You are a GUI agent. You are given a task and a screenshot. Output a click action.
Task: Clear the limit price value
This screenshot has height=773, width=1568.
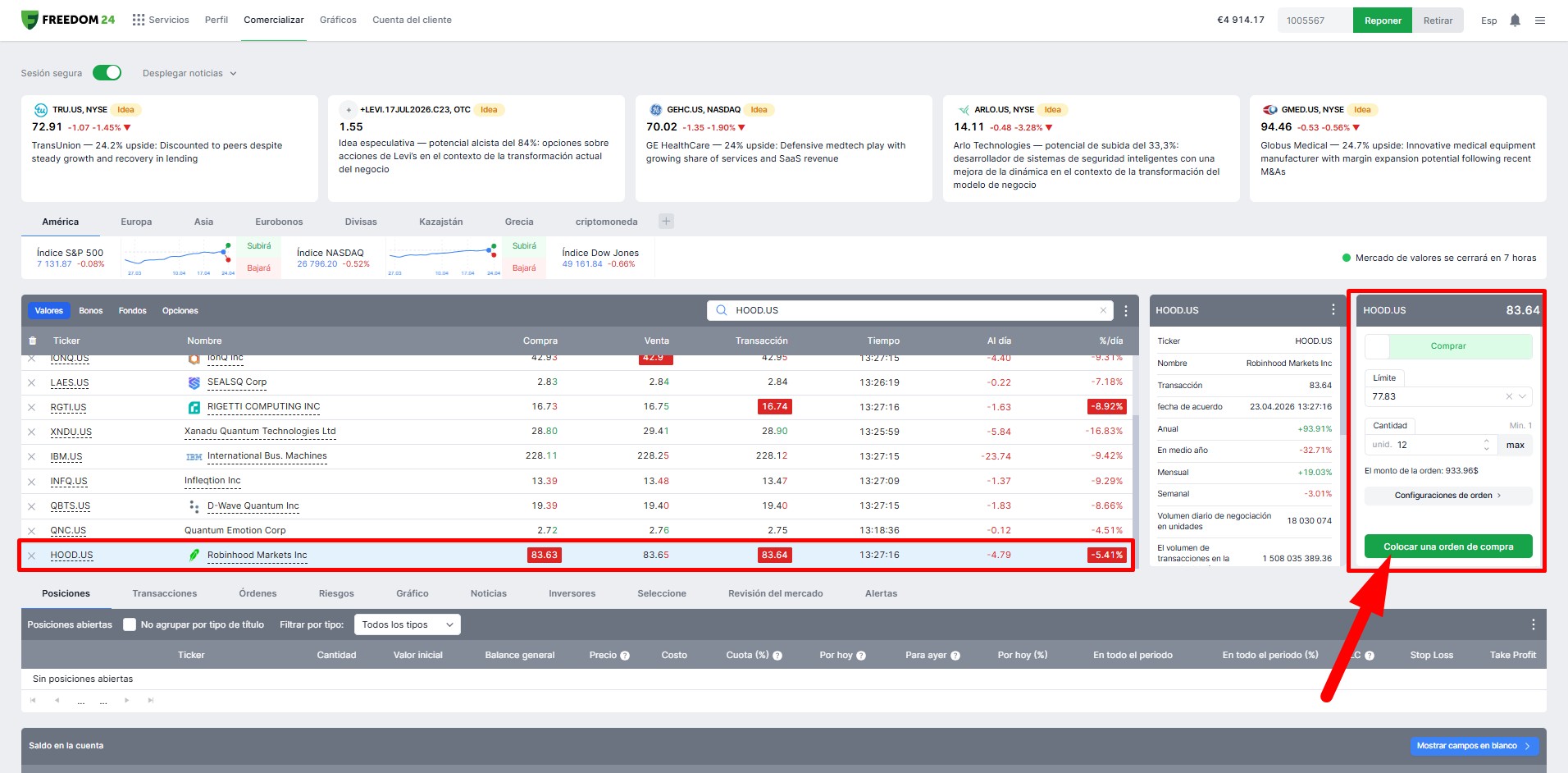(1509, 396)
